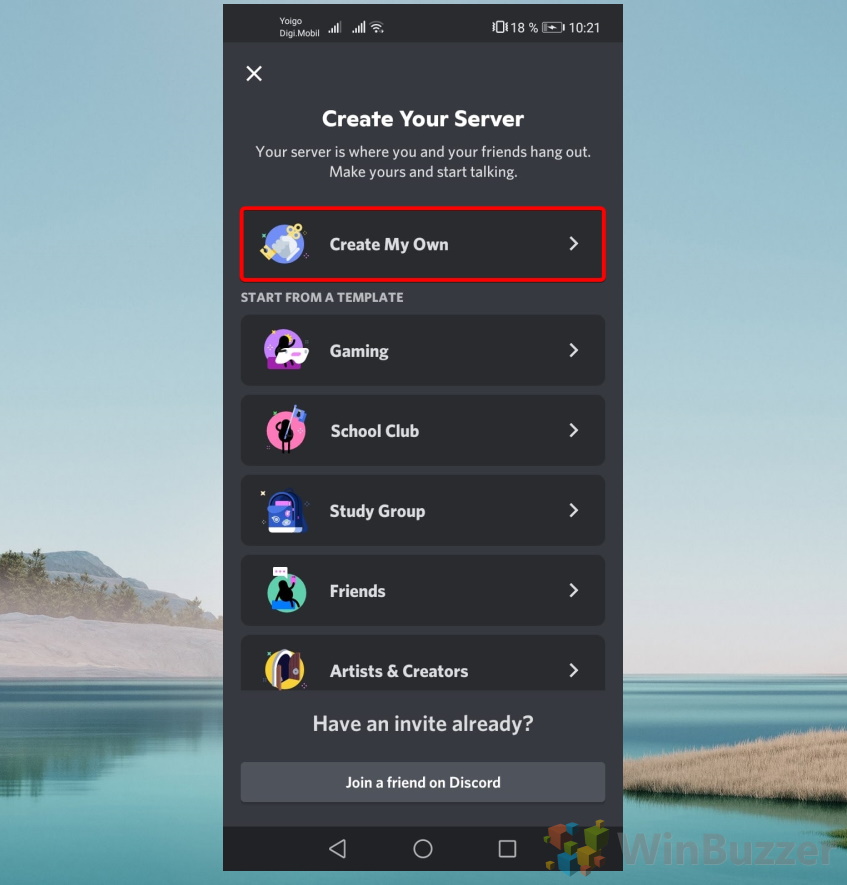Close the Create Your Server screen
847x885 pixels.
click(x=254, y=73)
